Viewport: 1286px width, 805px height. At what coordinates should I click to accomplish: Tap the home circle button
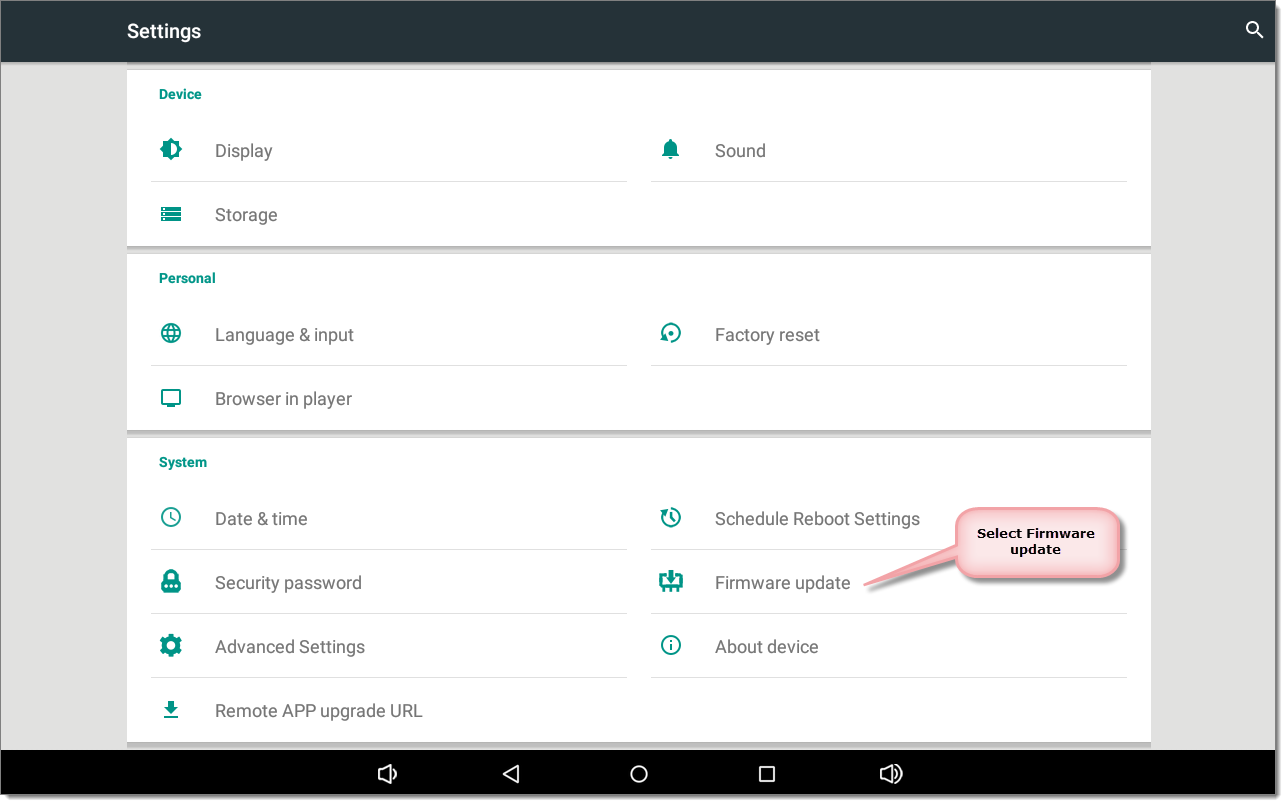pos(639,774)
